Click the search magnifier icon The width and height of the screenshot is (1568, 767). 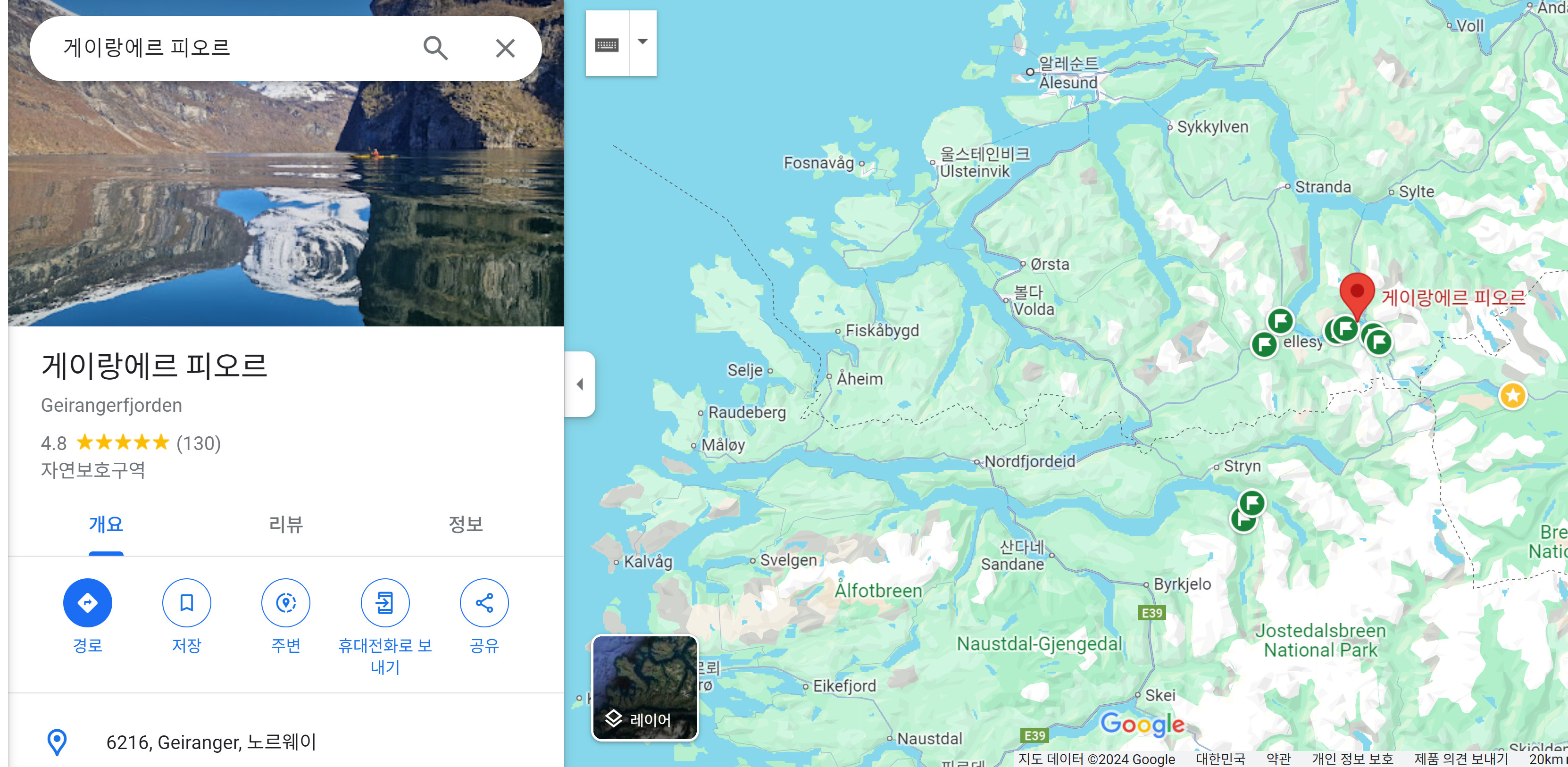pyautogui.click(x=435, y=48)
